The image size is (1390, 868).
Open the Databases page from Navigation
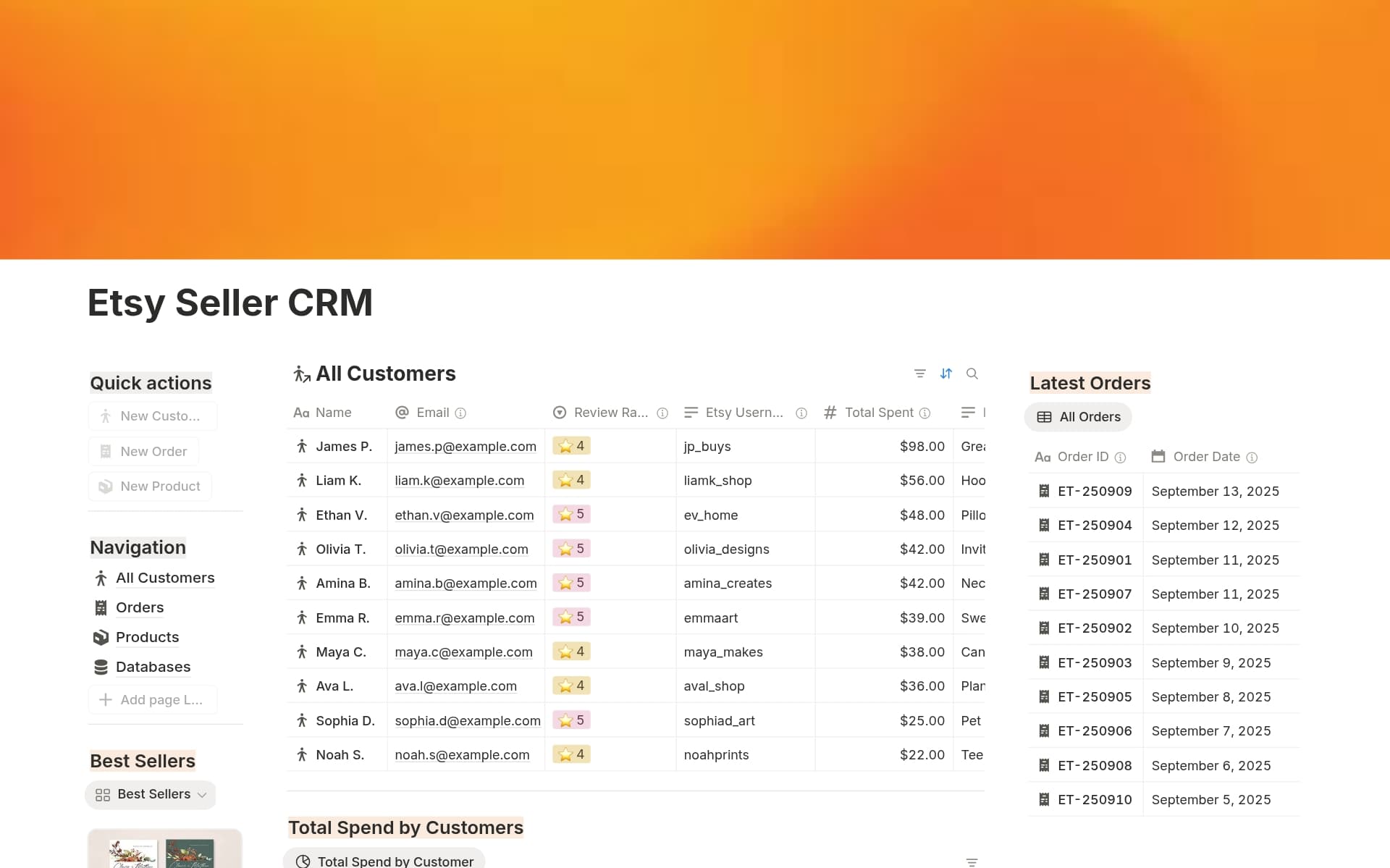[x=153, y=666]
